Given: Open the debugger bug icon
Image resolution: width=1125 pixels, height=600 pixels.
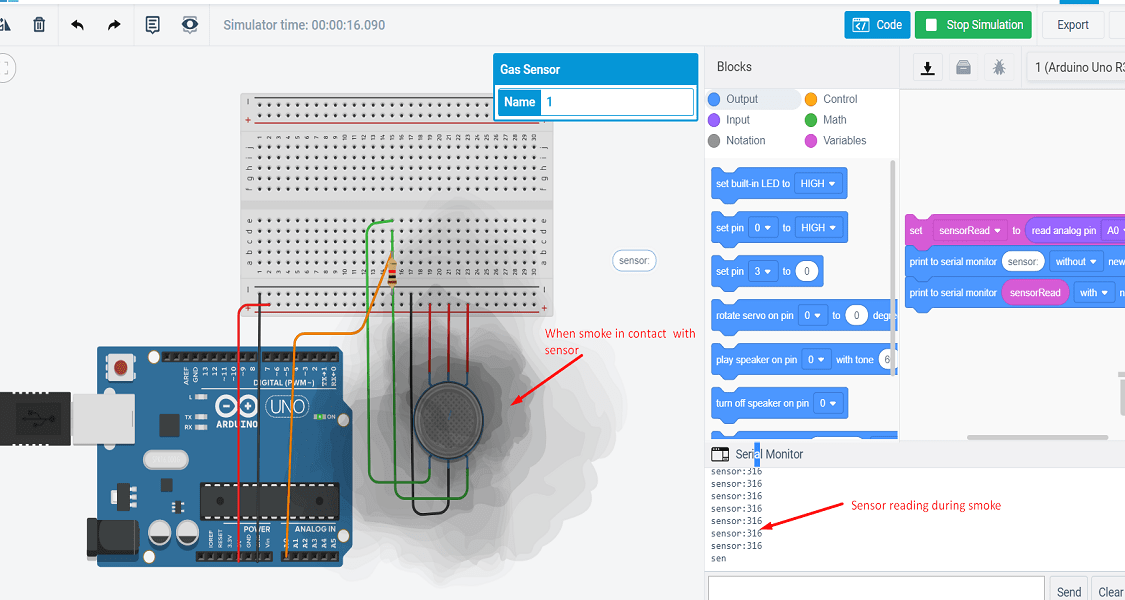Looking at the screenshot, I should 999,68.
